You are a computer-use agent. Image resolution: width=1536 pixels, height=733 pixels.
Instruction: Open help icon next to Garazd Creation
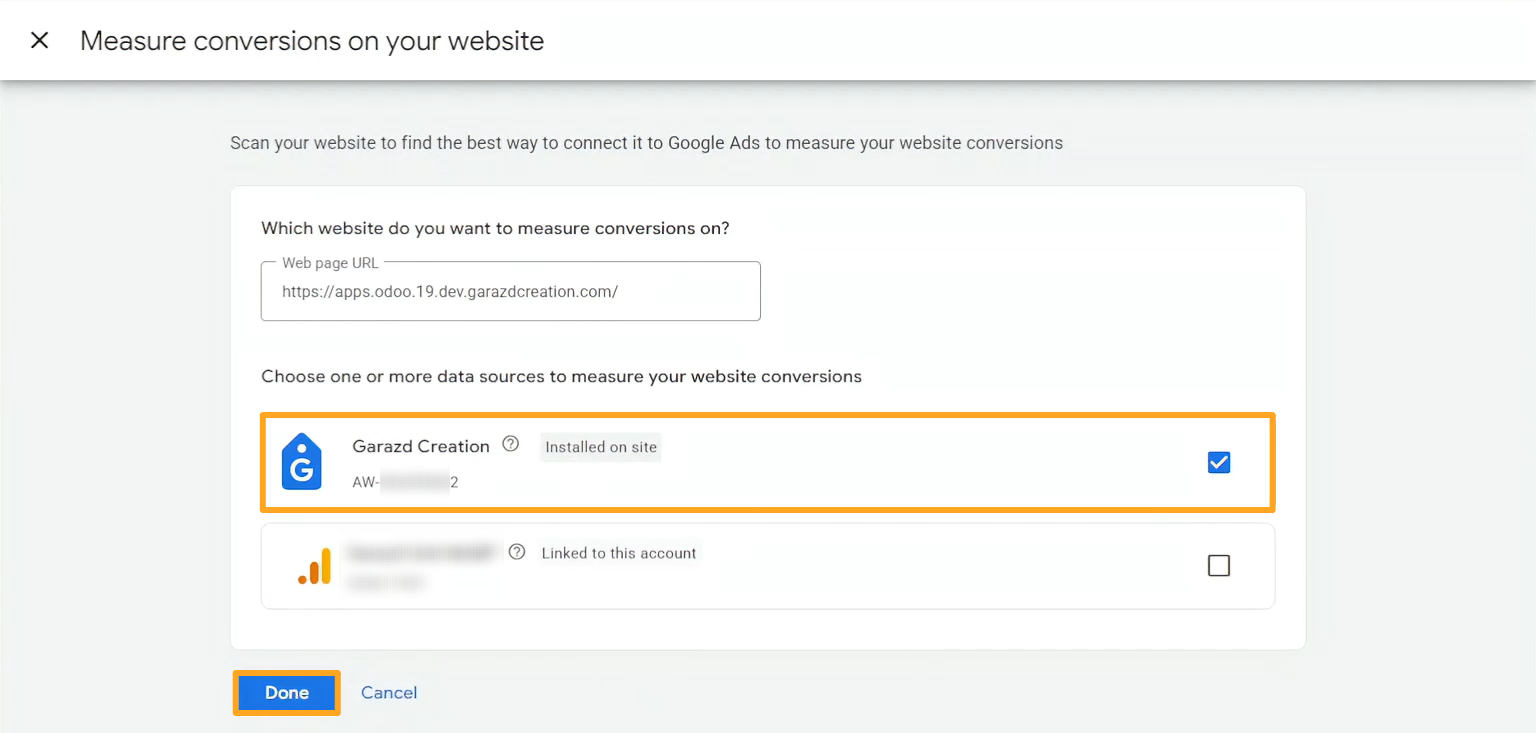(x=511, y=445)
